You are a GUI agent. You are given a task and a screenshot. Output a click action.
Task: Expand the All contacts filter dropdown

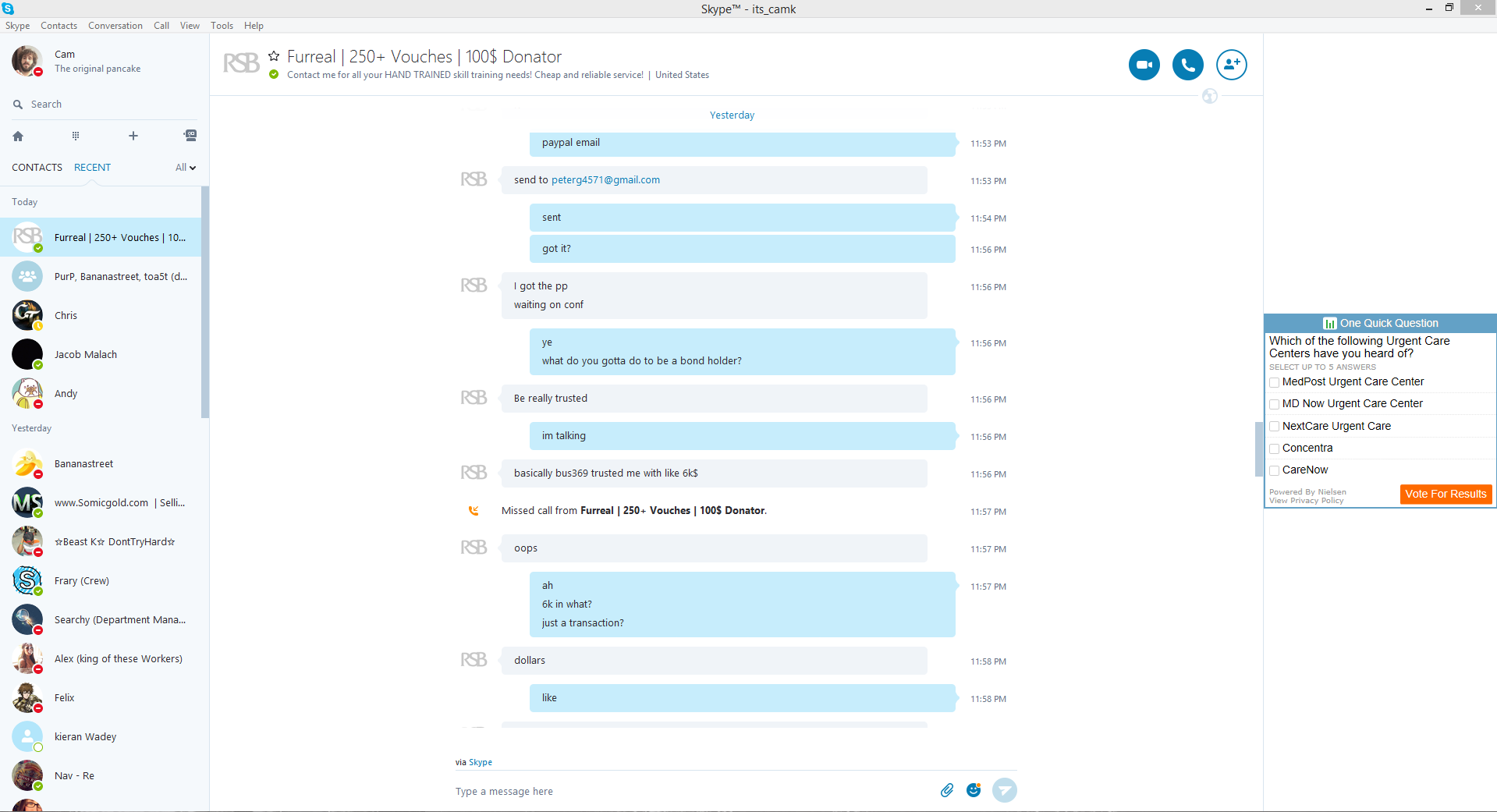click(x=186, y=168)
